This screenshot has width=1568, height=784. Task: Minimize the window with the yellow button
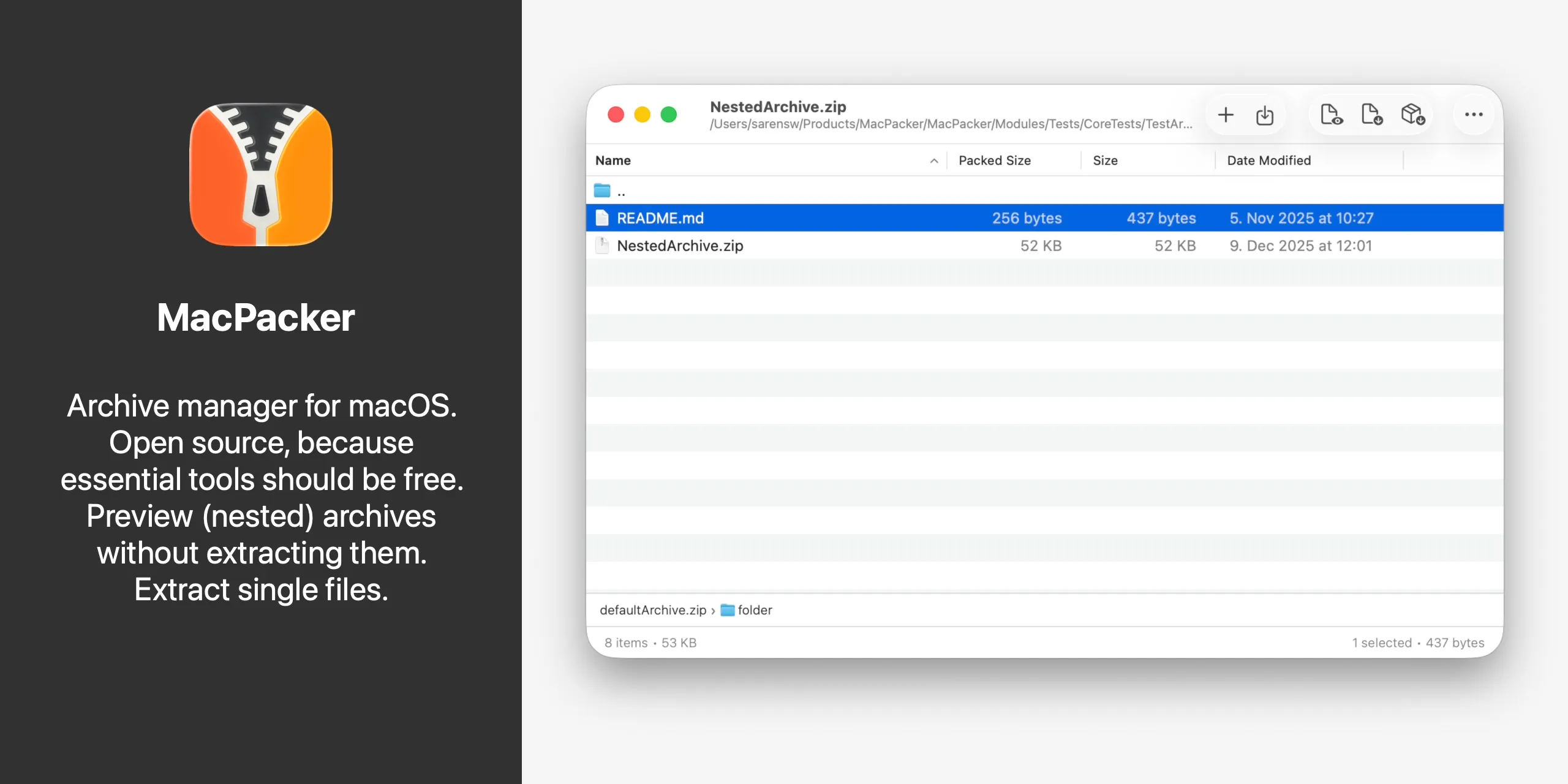point(642,115)
